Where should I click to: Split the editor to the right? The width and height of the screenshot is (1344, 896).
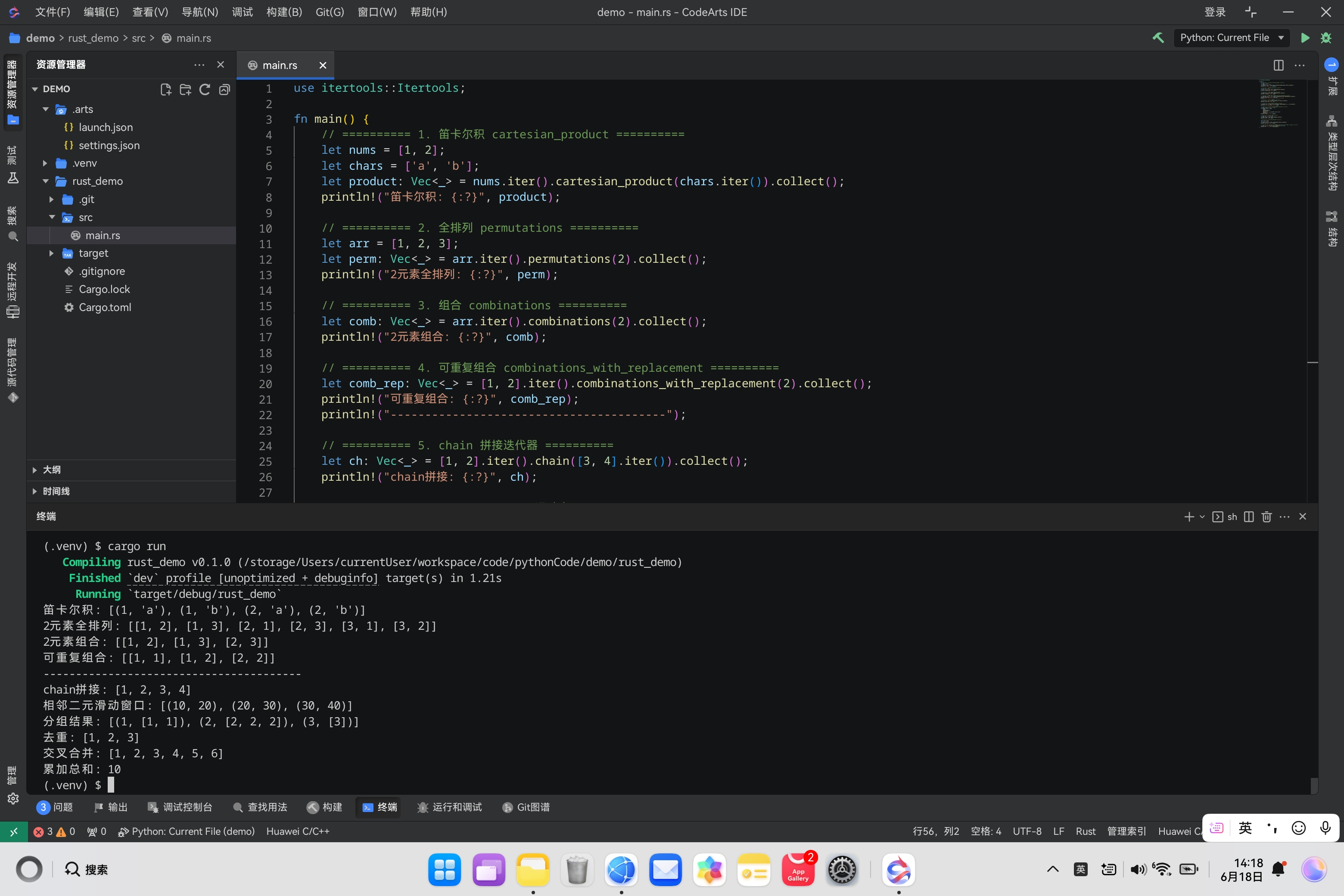tap(1278, 65)
